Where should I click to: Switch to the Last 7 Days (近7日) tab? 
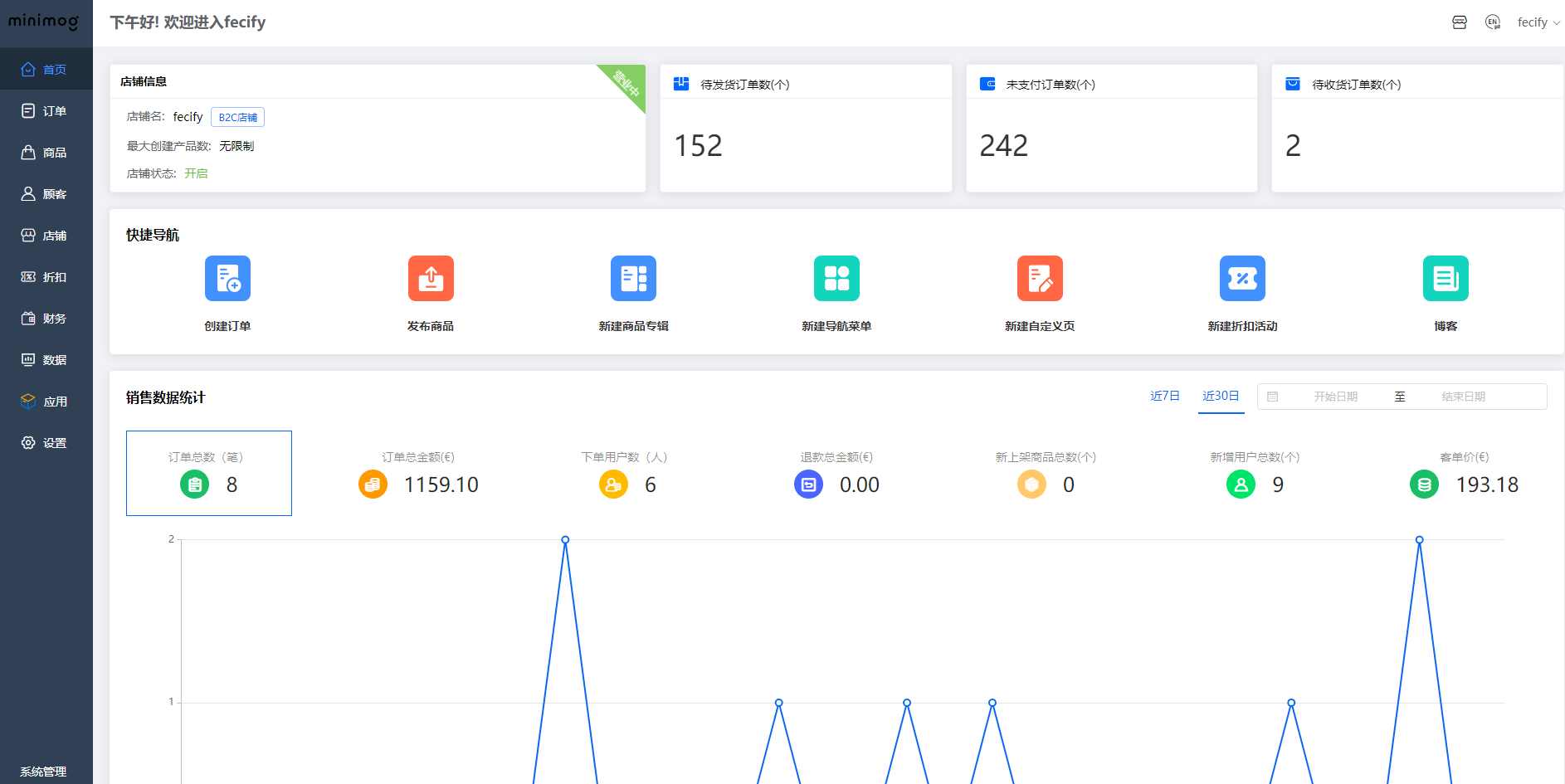[1164, 397]
